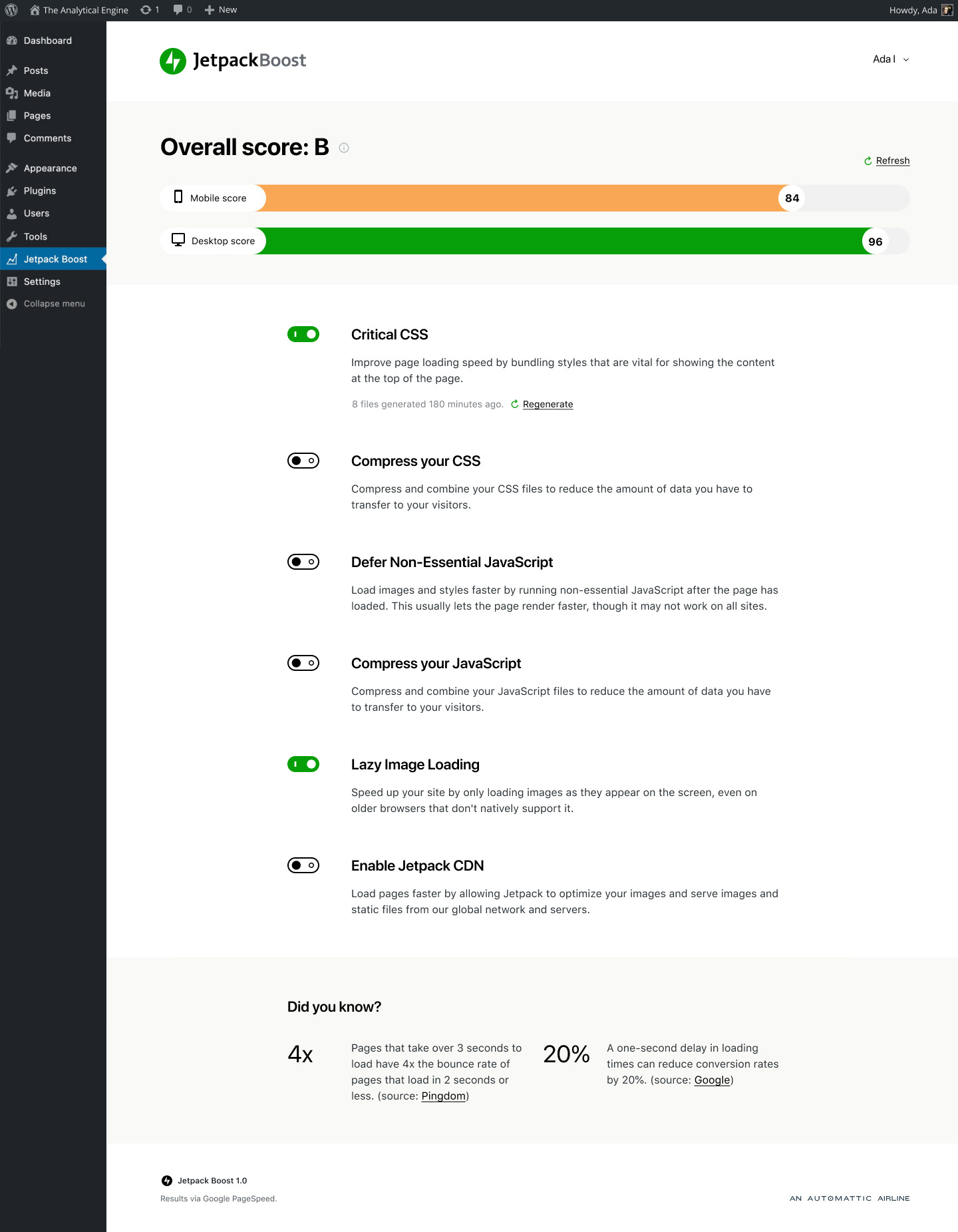Turn on Enable Jetpack CDN toggle
This screenshot has width=958, height=1232.
point(303,865)
